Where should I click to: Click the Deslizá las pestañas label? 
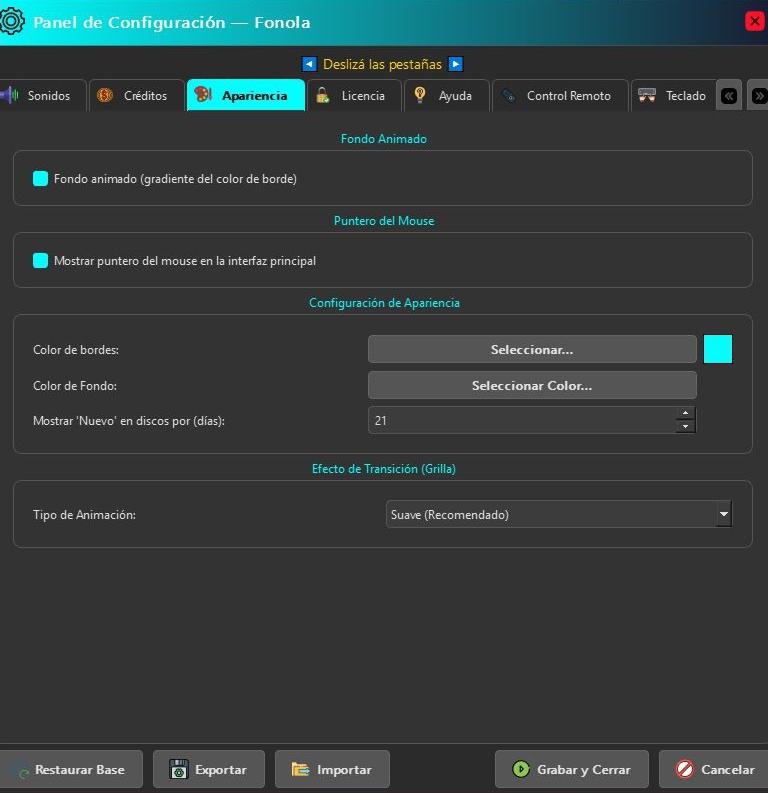coord(382,64)
